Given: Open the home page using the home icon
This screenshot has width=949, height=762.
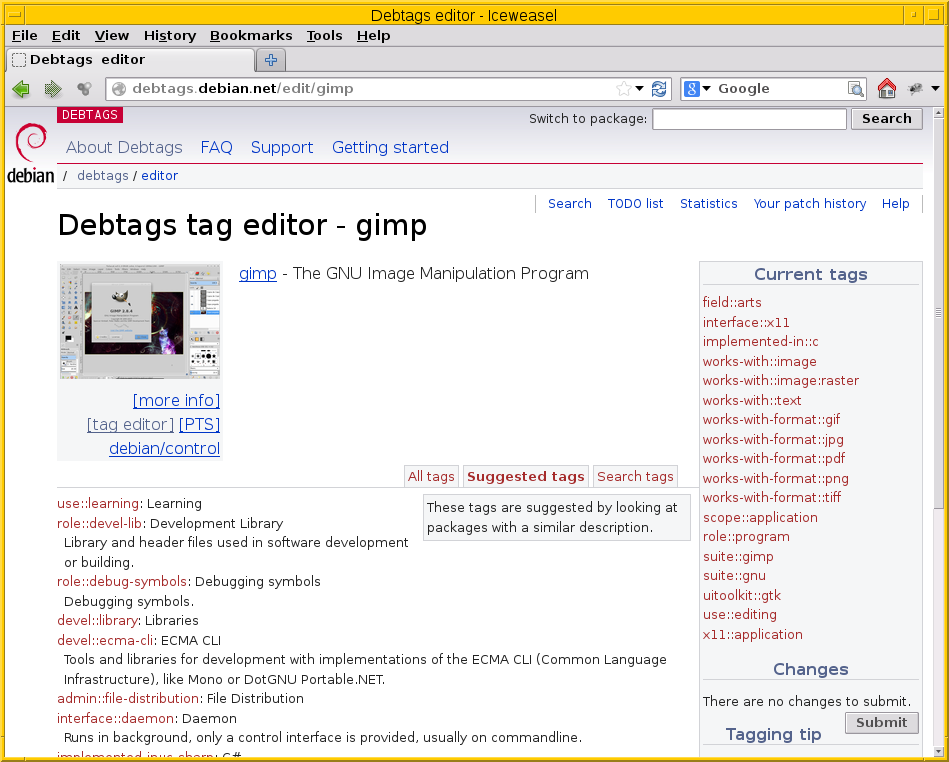Looking at the screenshot, I should point(886,88).
